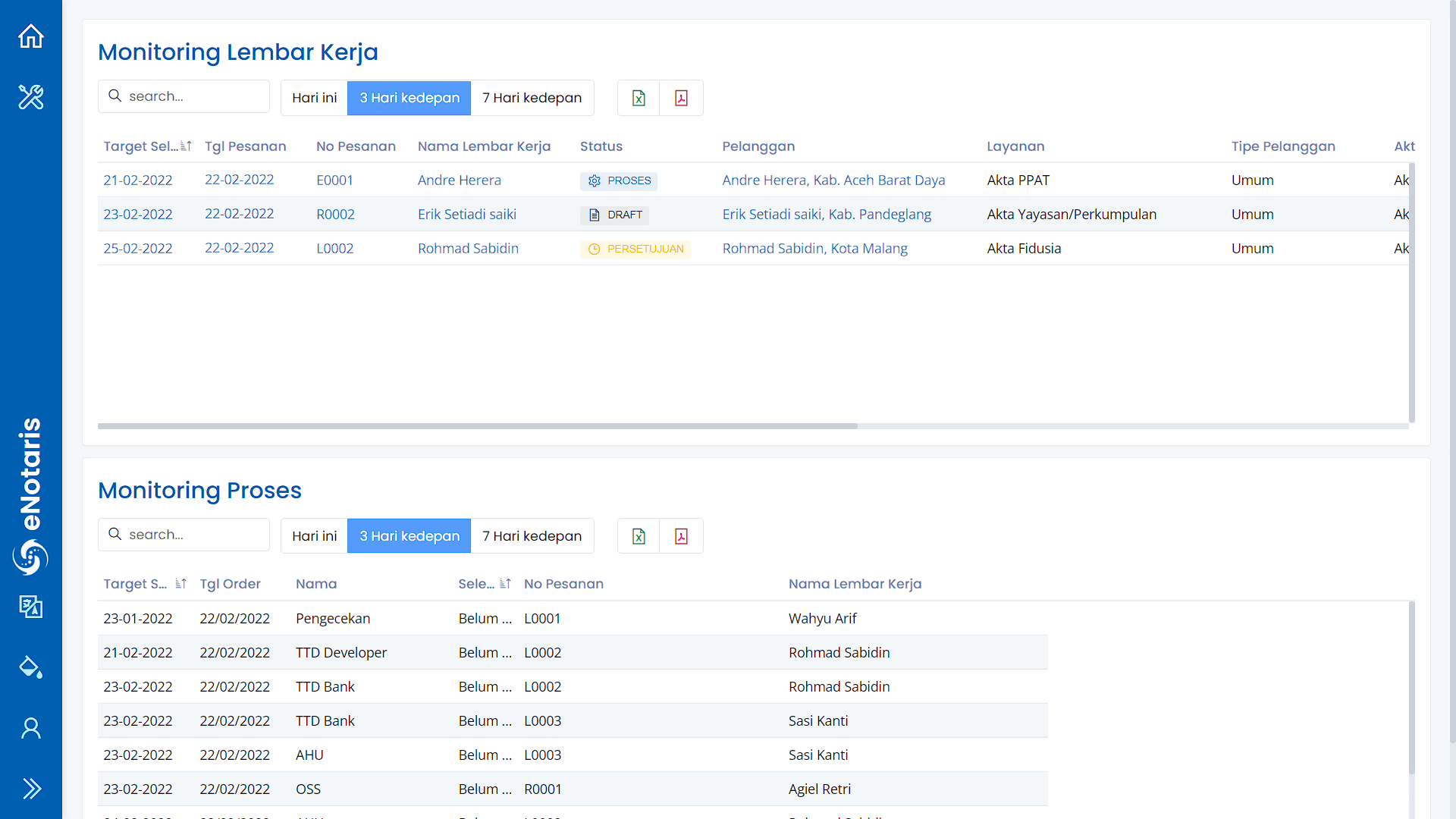This screenshot has height=819, width=1456.
Task: Export Monitoring Proses table to PDF
Action: (681, 536)
